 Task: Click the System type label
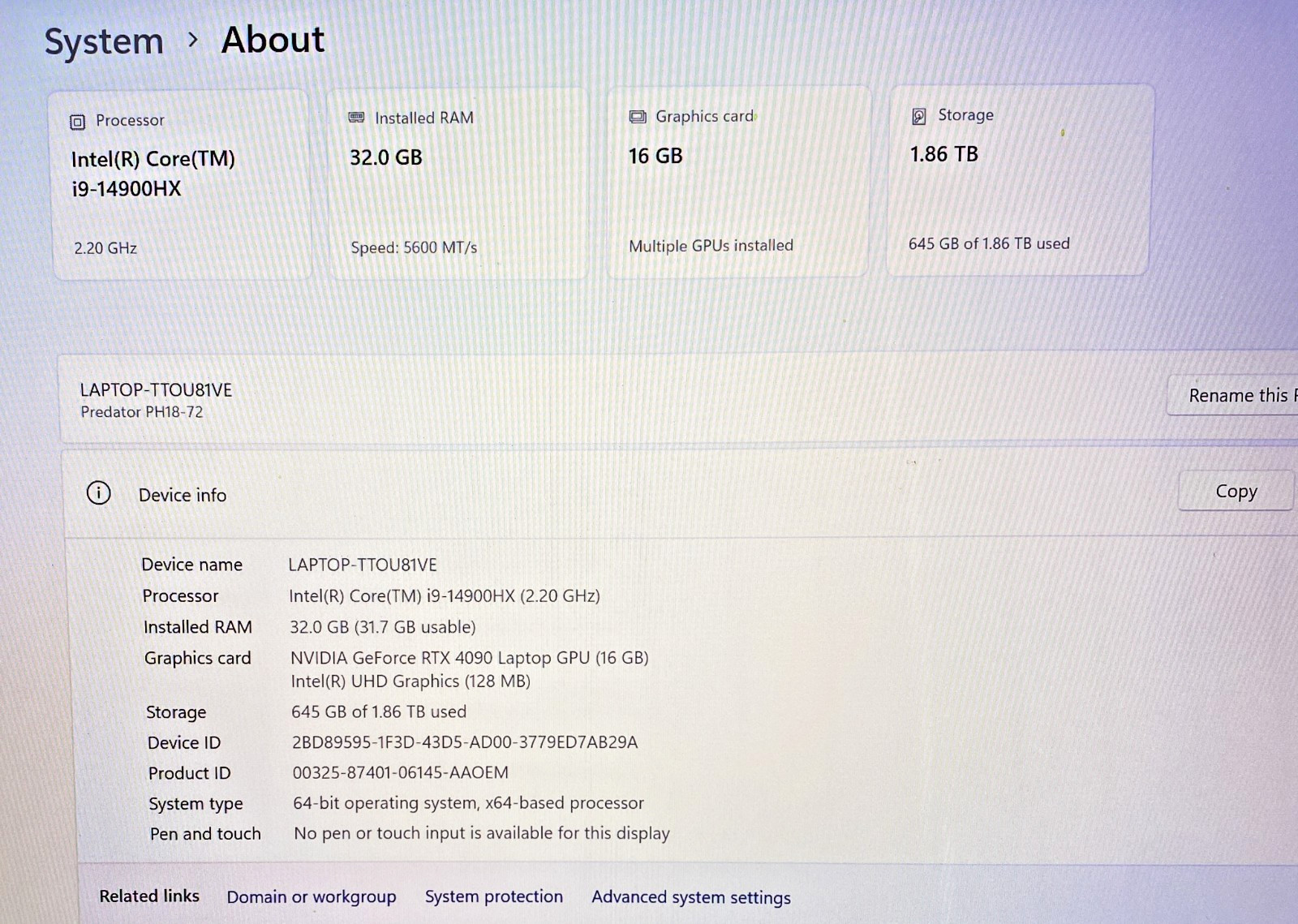point(196,804)
